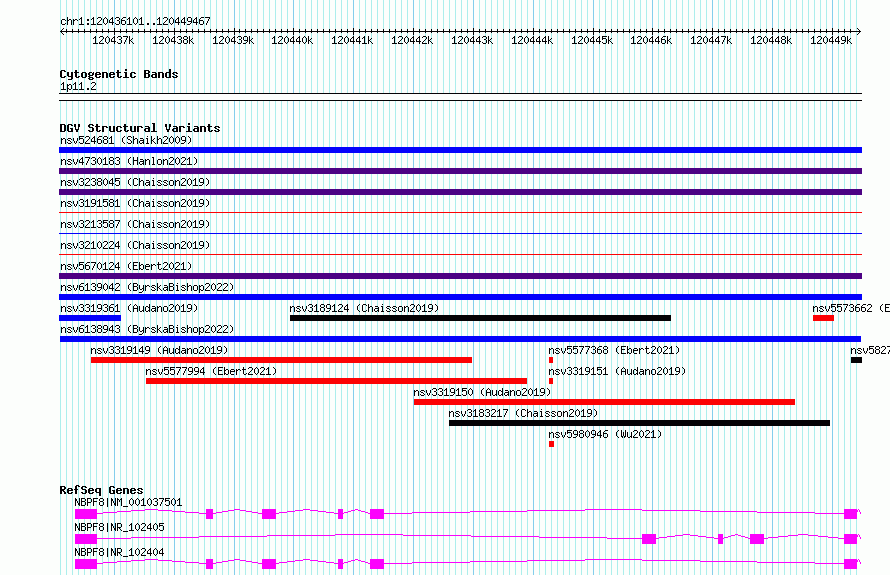Click the small red nsv3319151 (Audano2019) marker
890x575 pixels.
tap(551, 381)
